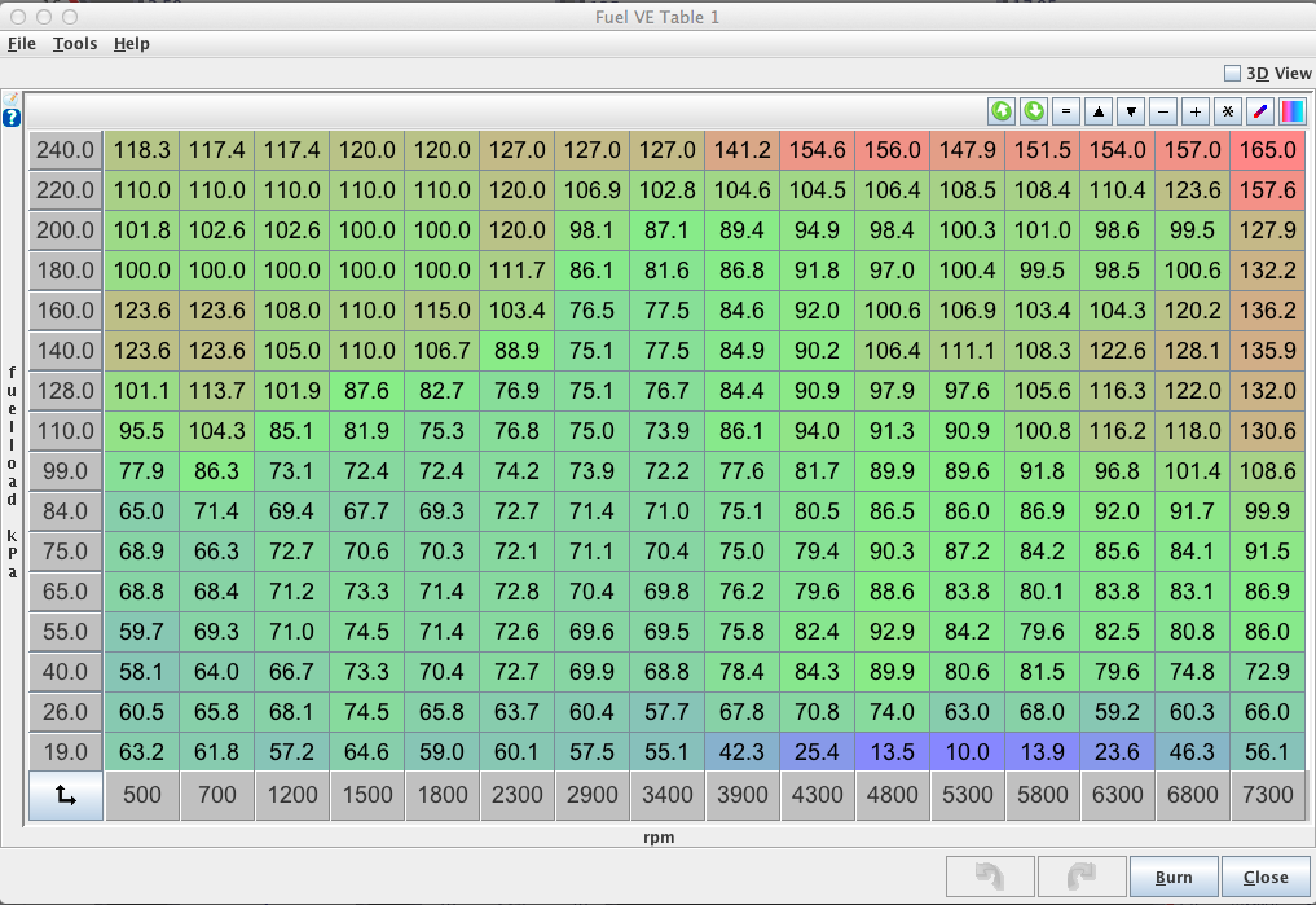
Task: Click the red-blue interpolate line icon
Action: 1260,111
